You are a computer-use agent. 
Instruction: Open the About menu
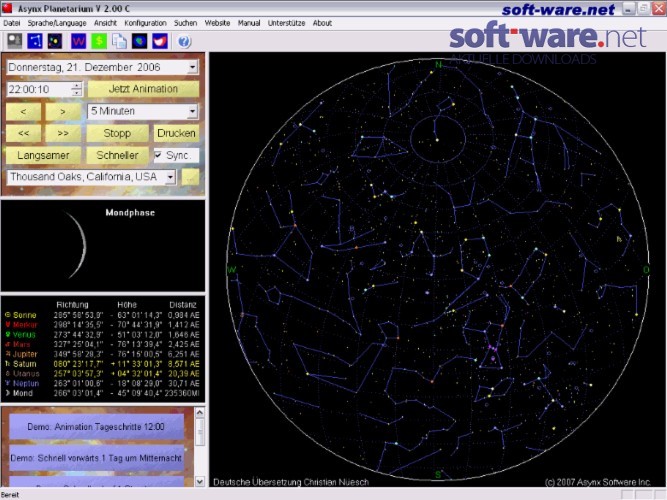tap(322, 23)
